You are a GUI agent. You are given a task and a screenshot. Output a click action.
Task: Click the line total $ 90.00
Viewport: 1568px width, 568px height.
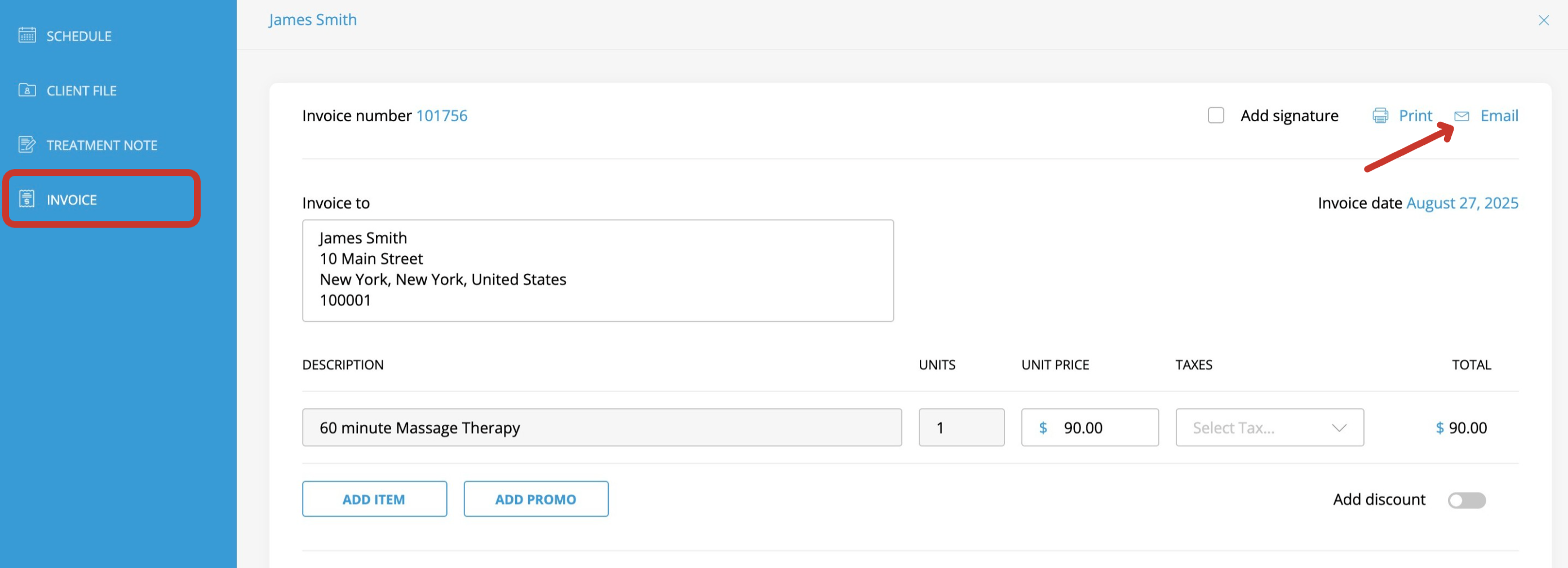coord(1460,427)
